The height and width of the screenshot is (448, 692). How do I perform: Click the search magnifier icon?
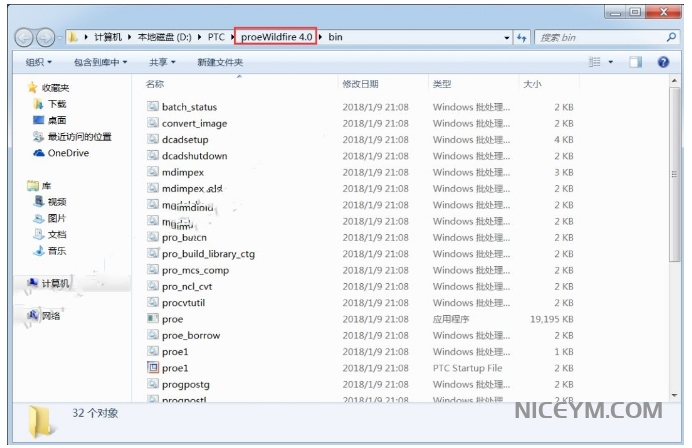click(671, 38)
